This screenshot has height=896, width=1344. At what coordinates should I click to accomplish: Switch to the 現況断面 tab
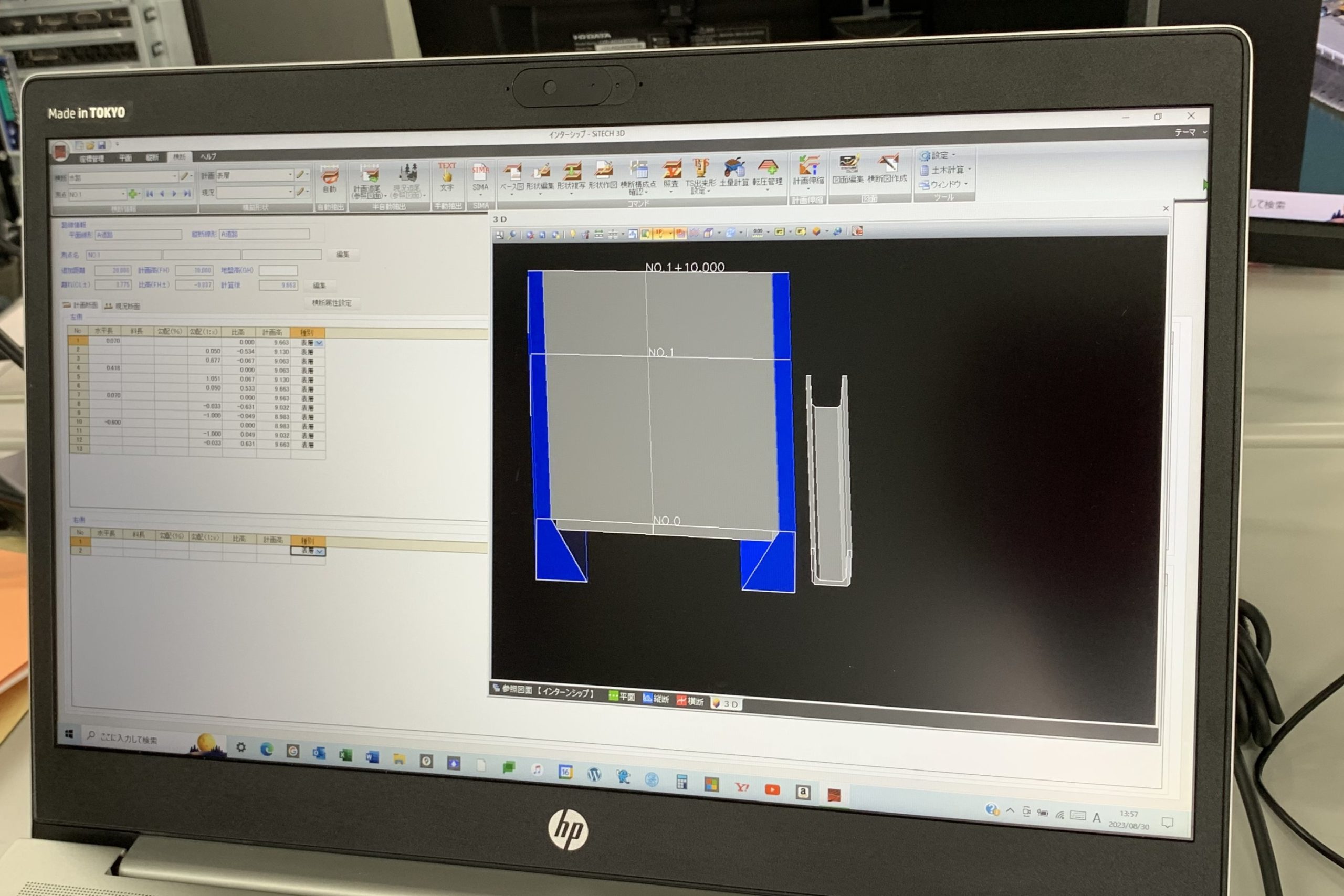pyautogui.click(x=122, y=307)
